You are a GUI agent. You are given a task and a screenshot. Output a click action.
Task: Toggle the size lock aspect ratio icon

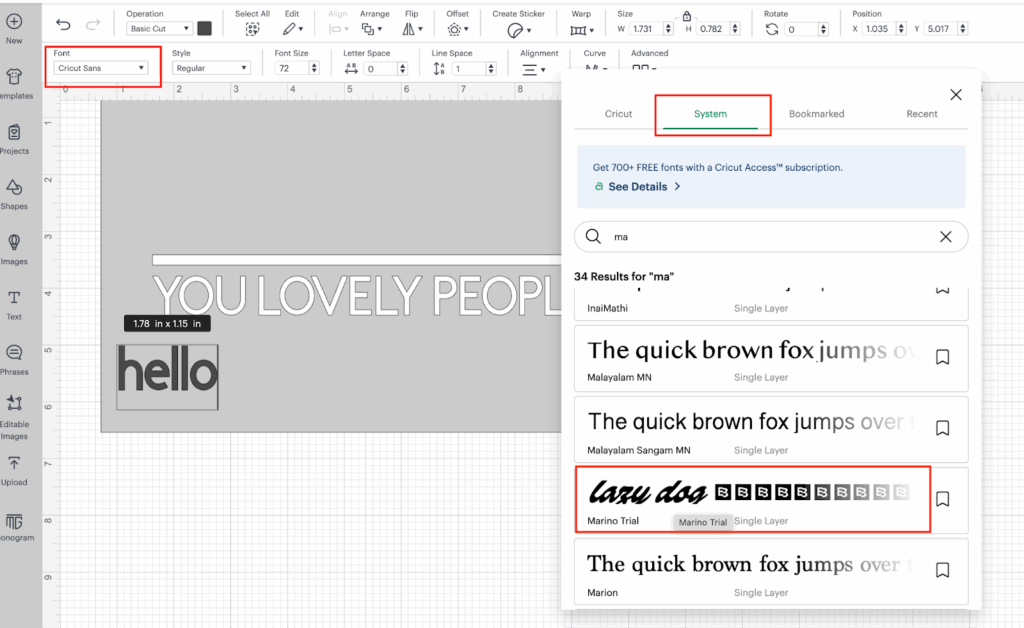686,16
